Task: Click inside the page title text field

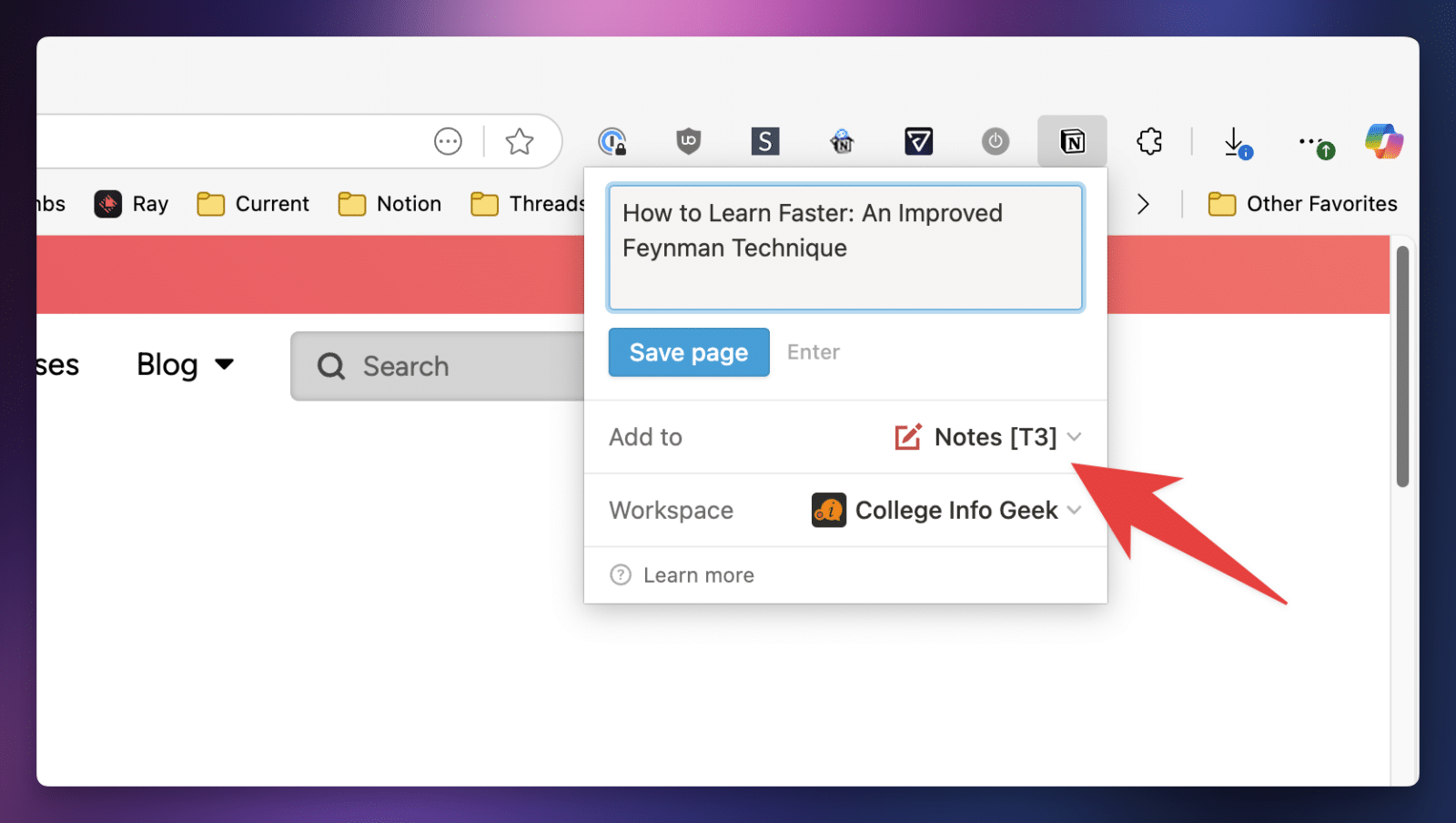Action: [x=844, y=248]
